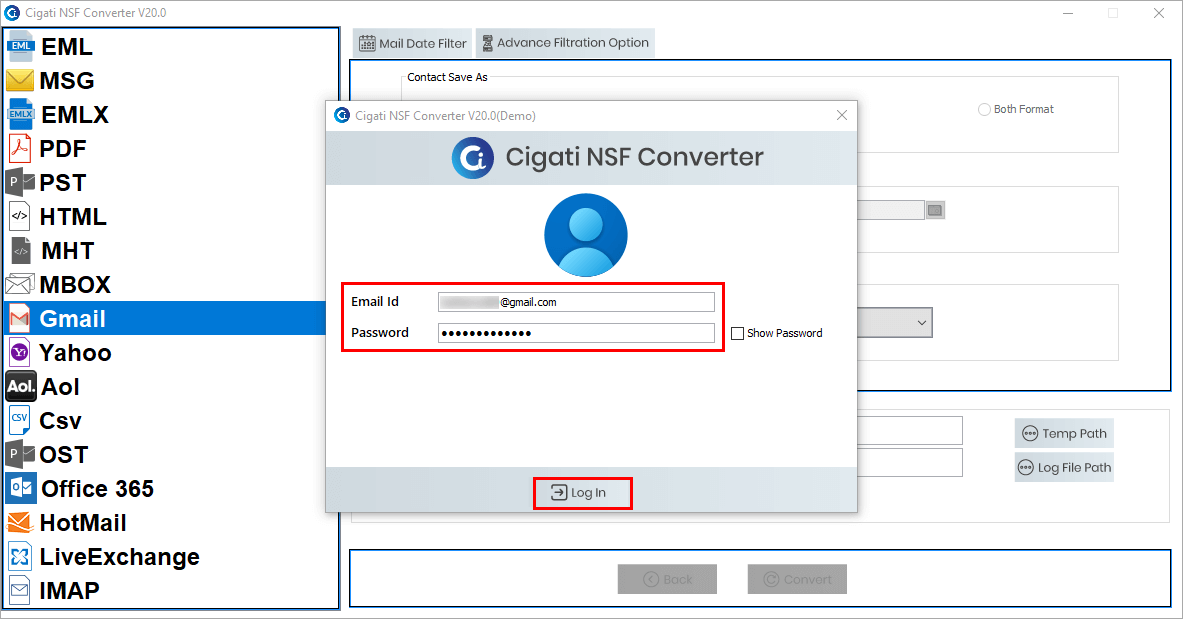Click the Temp Path button
The image size is (1183, 619).
tap(1064, 433)
